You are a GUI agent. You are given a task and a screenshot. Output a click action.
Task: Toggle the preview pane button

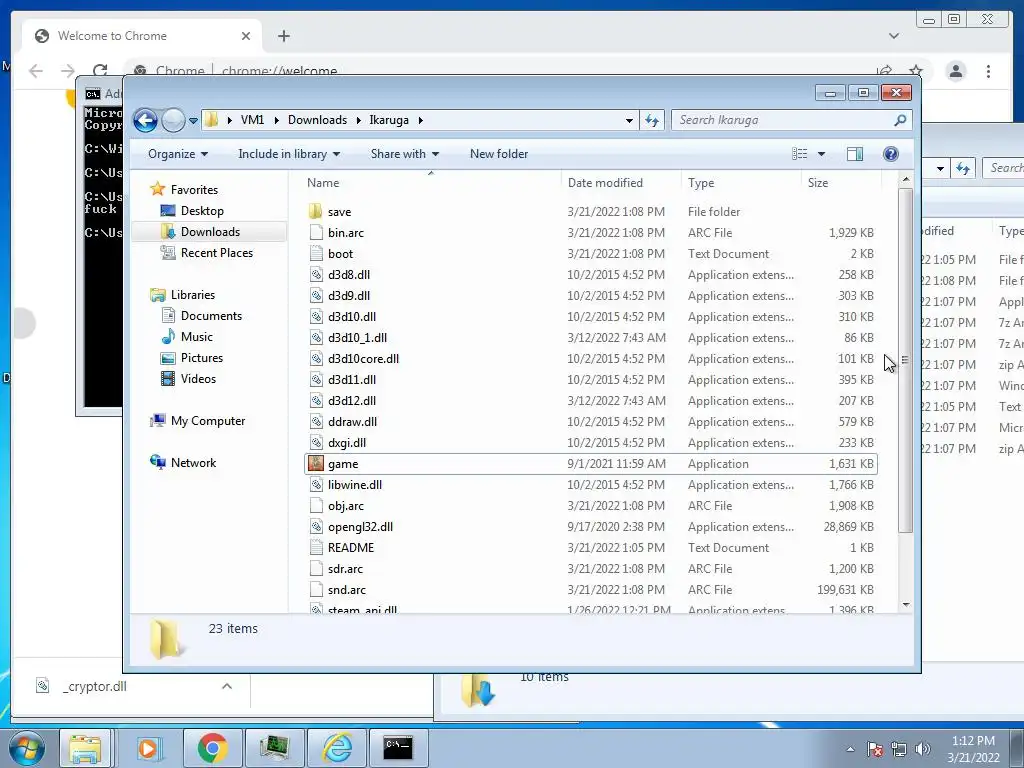(855, 154)
